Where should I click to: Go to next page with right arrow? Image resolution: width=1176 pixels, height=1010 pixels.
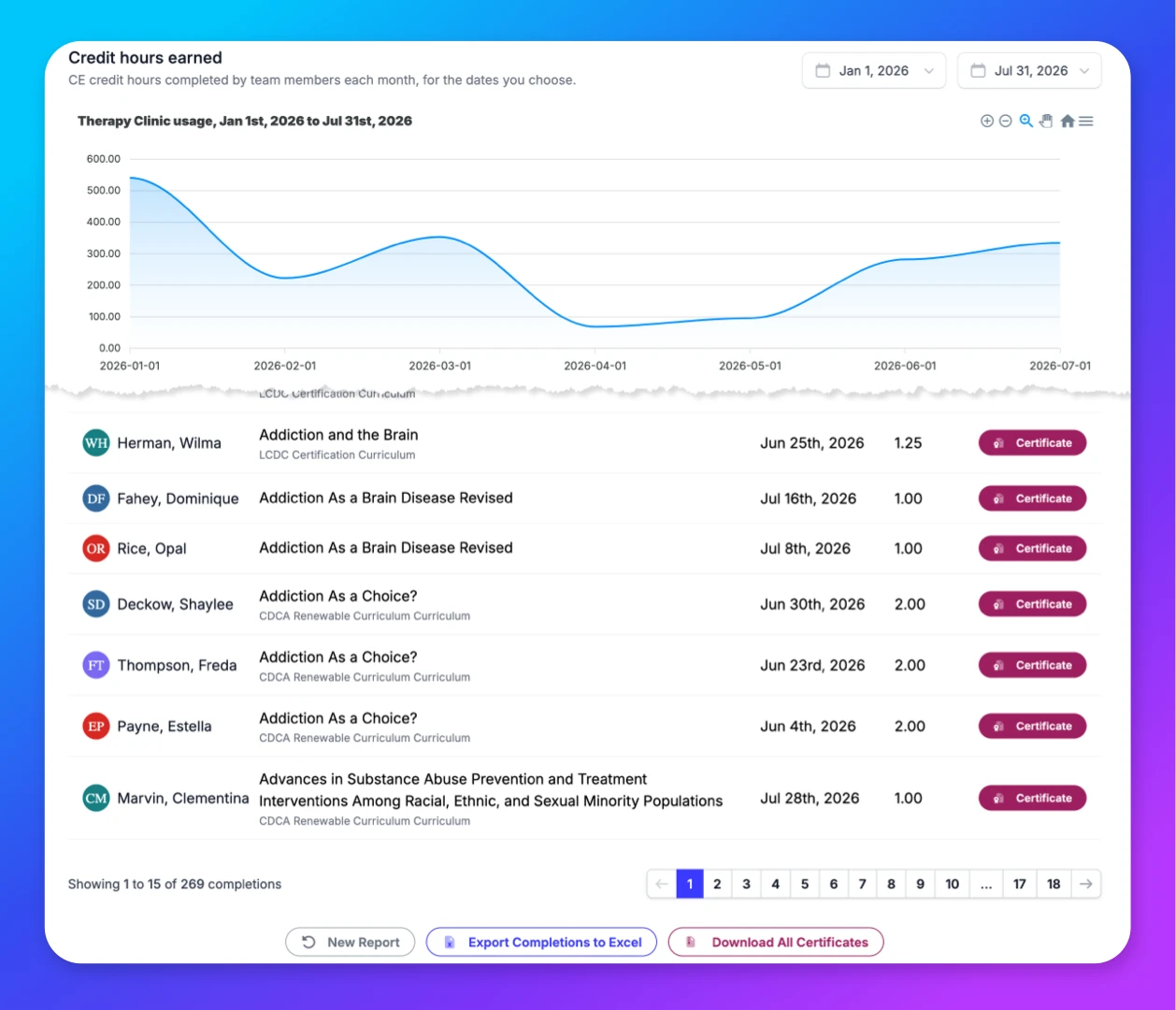tap(1085, 884)
